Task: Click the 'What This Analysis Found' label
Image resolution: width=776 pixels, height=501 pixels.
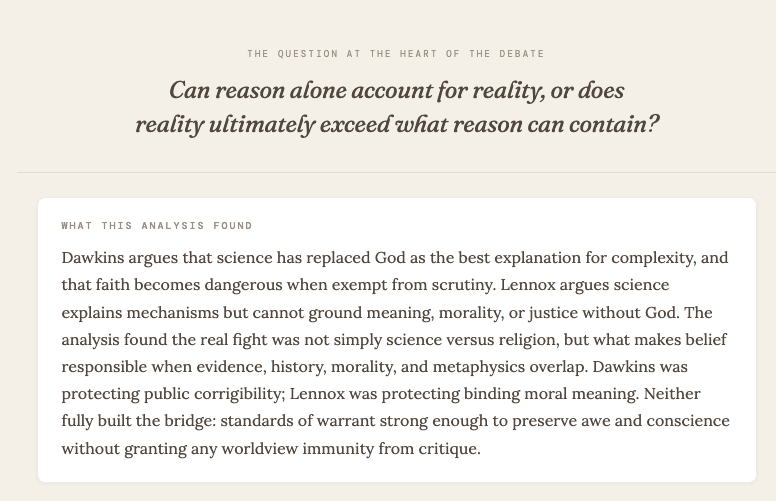Action: point(157,226)
